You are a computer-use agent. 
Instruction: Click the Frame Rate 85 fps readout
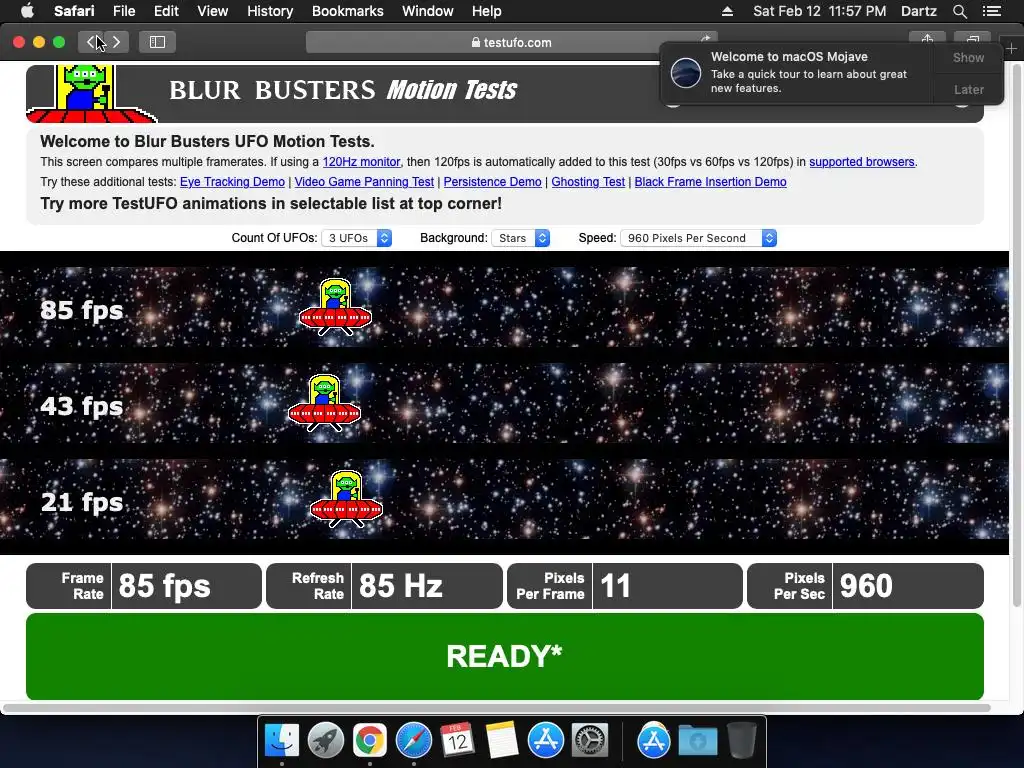144,586
